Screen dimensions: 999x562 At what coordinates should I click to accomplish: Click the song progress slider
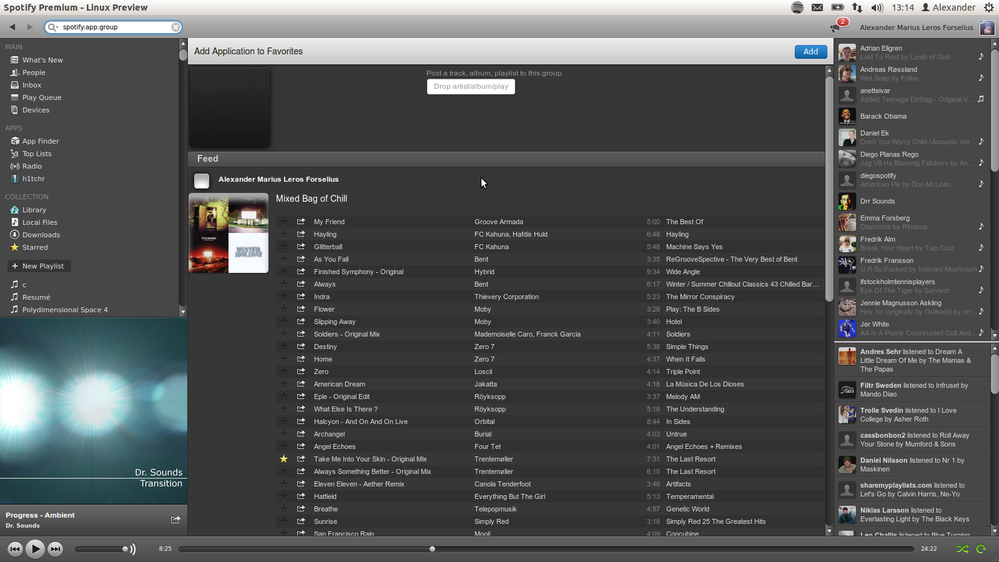click(x=547, y=549)
